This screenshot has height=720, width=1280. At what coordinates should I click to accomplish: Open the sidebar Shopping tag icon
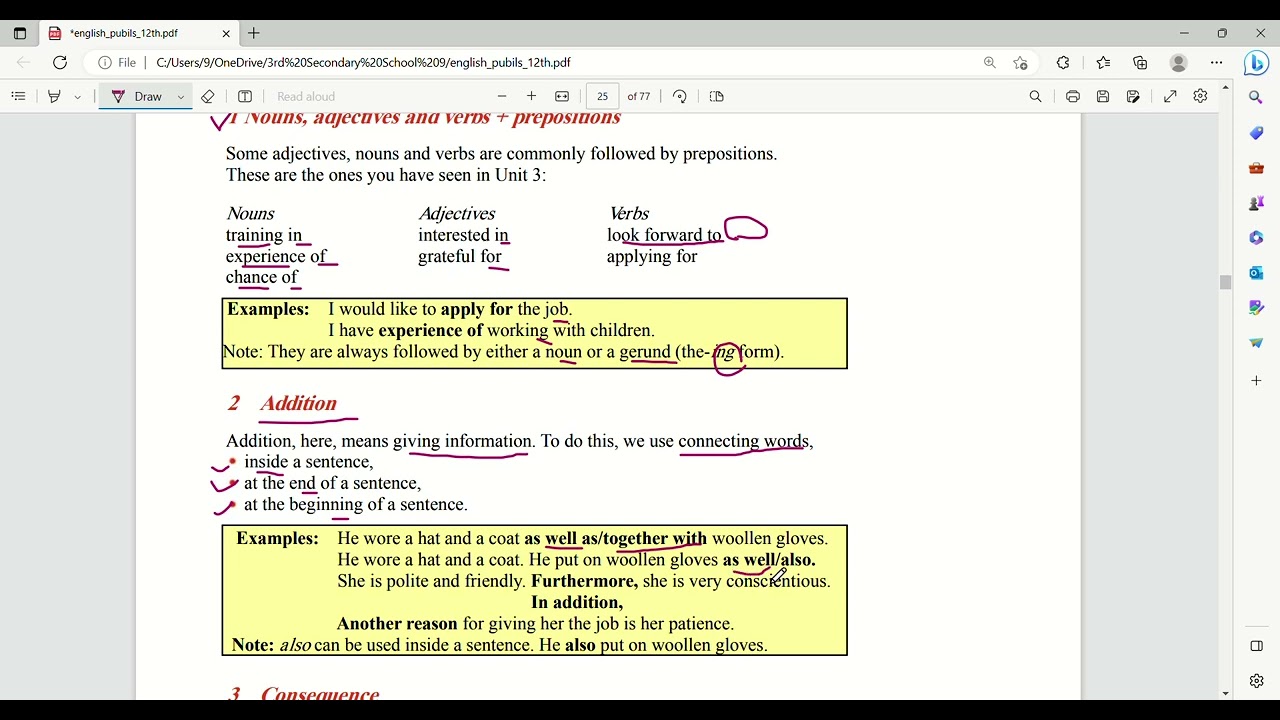pos(1256,133)
